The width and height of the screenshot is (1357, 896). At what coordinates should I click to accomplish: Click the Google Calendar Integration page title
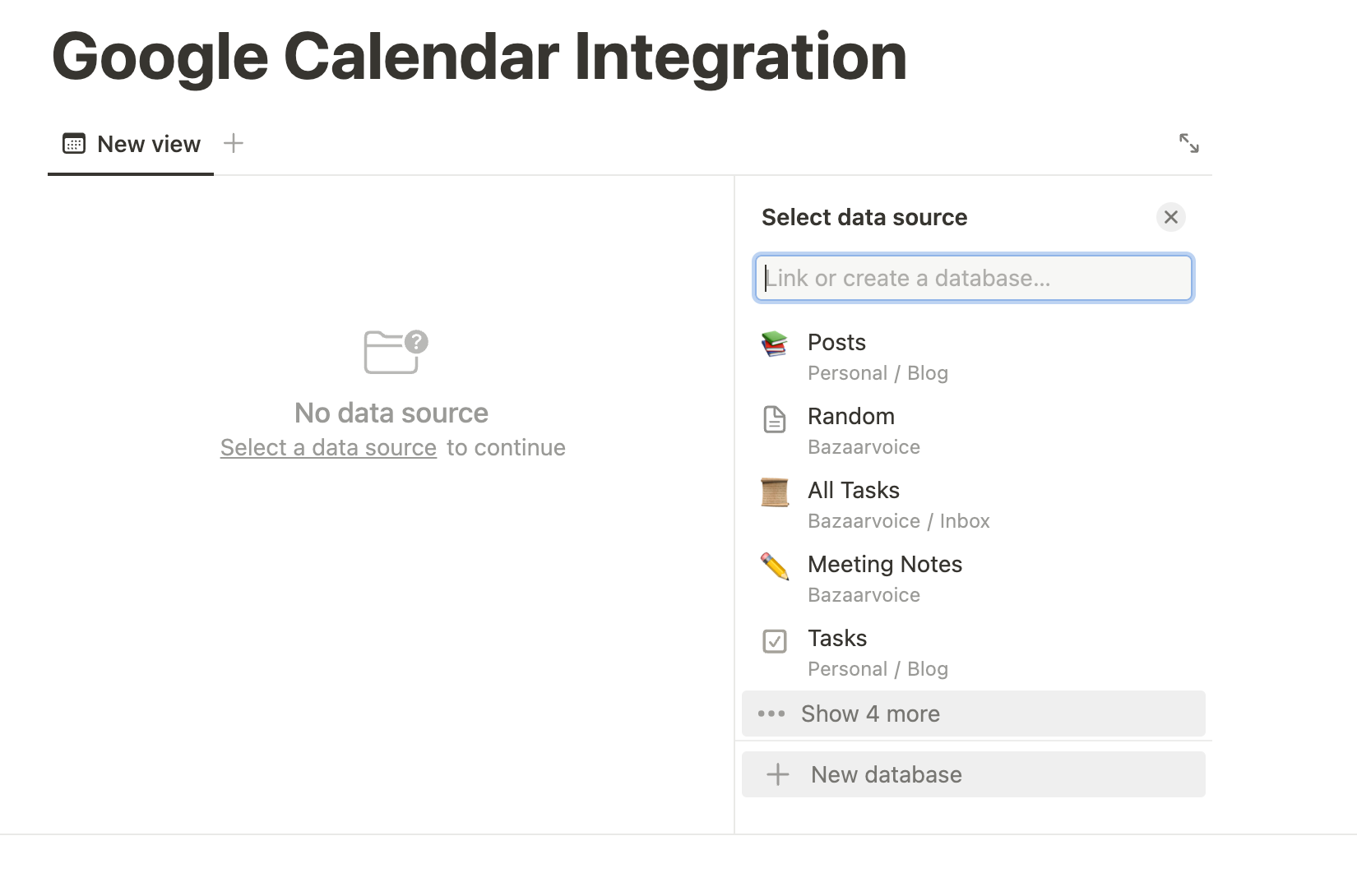[x=479, y=57]
